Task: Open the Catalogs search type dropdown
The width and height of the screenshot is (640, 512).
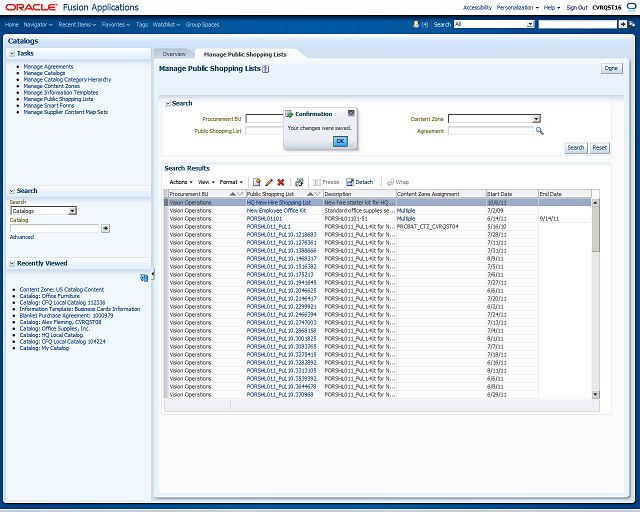Action: point(72,211)
